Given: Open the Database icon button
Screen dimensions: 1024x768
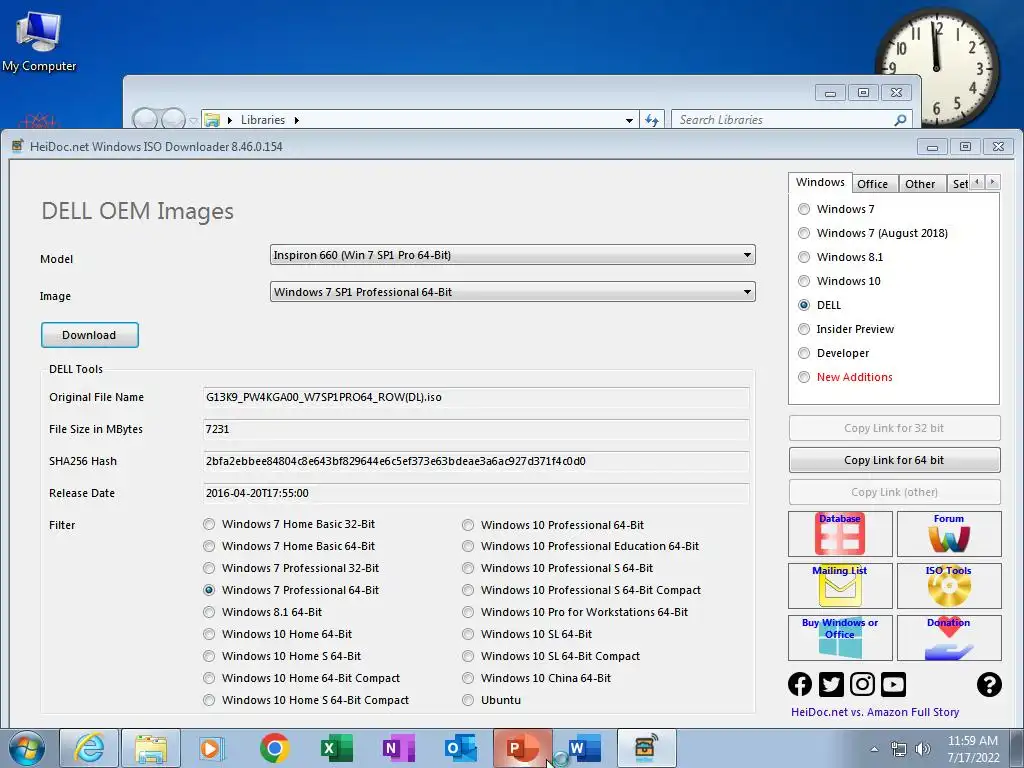Looking at the screenshot, I should (840, 534).
